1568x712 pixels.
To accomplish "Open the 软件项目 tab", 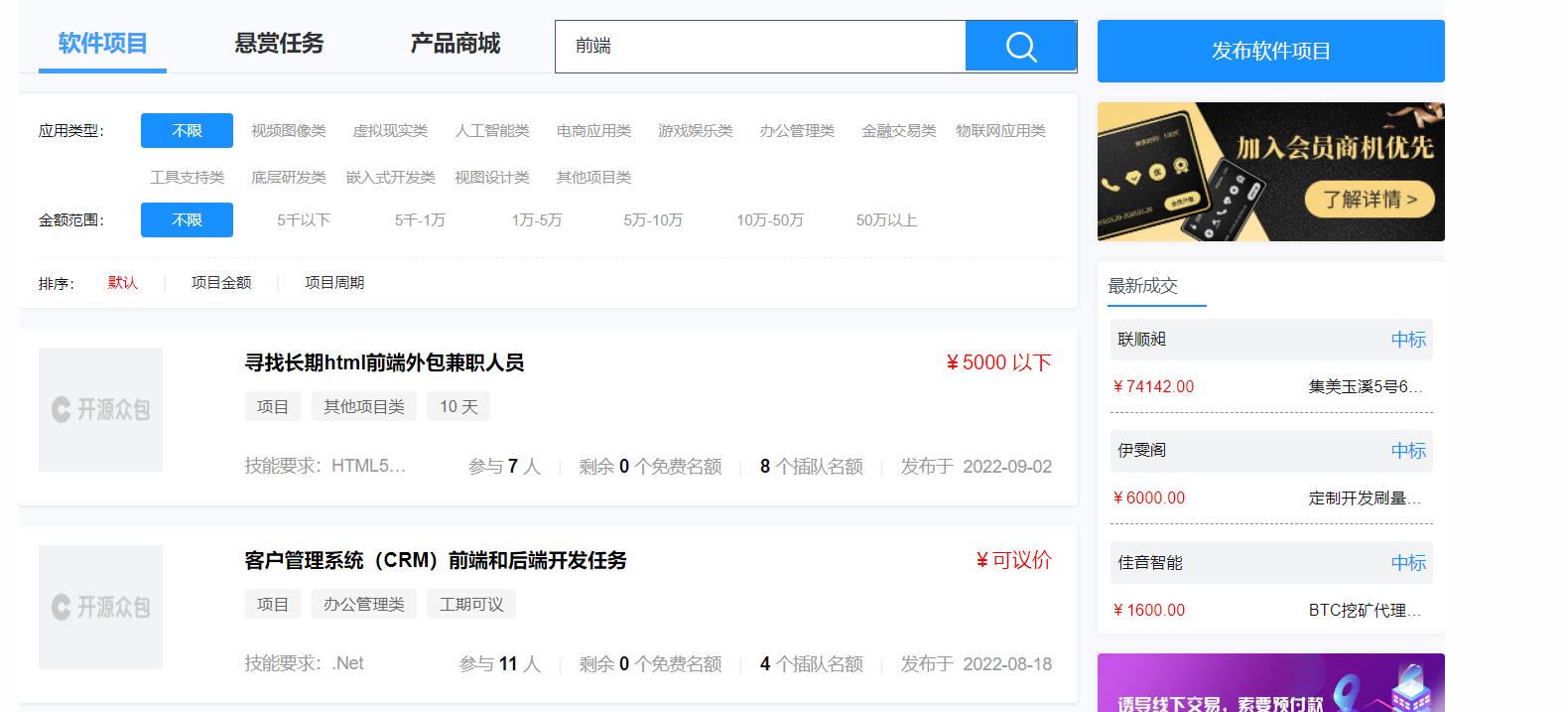I will click(102, 44).
